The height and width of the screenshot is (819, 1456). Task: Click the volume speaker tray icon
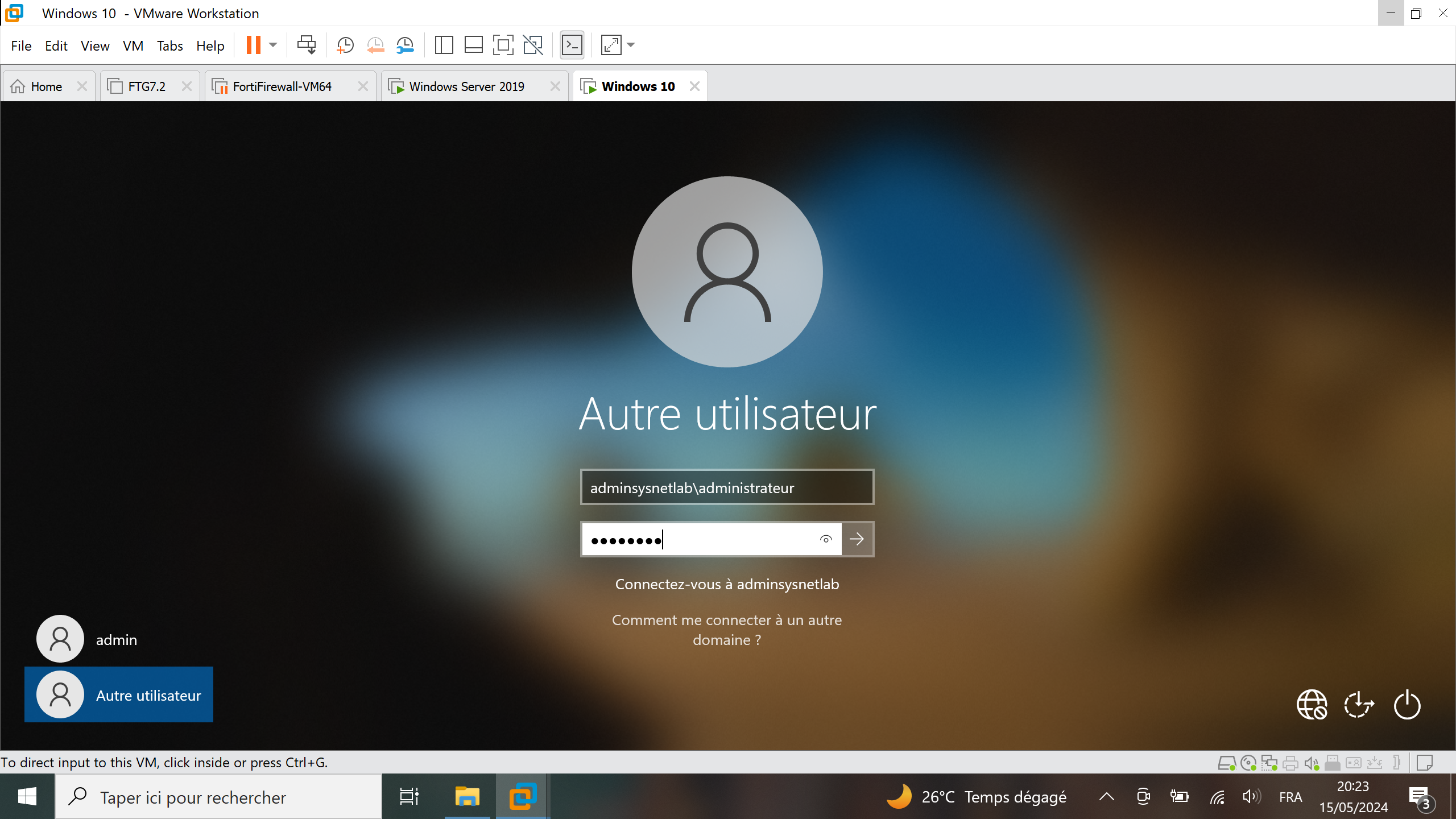click(1251, 797)
